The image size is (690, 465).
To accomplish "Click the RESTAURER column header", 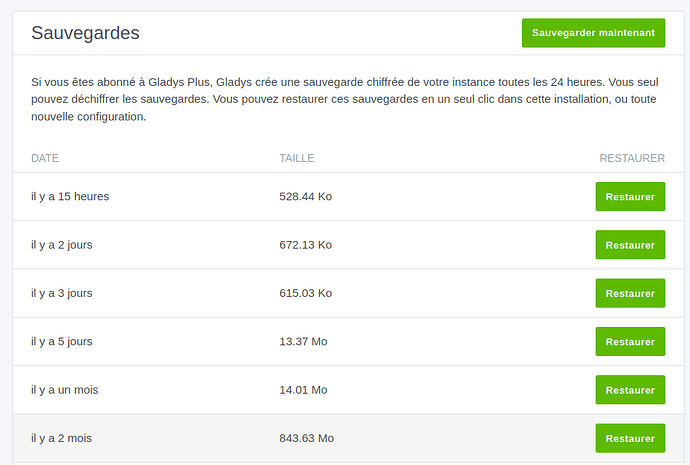I will pos(631,158).
